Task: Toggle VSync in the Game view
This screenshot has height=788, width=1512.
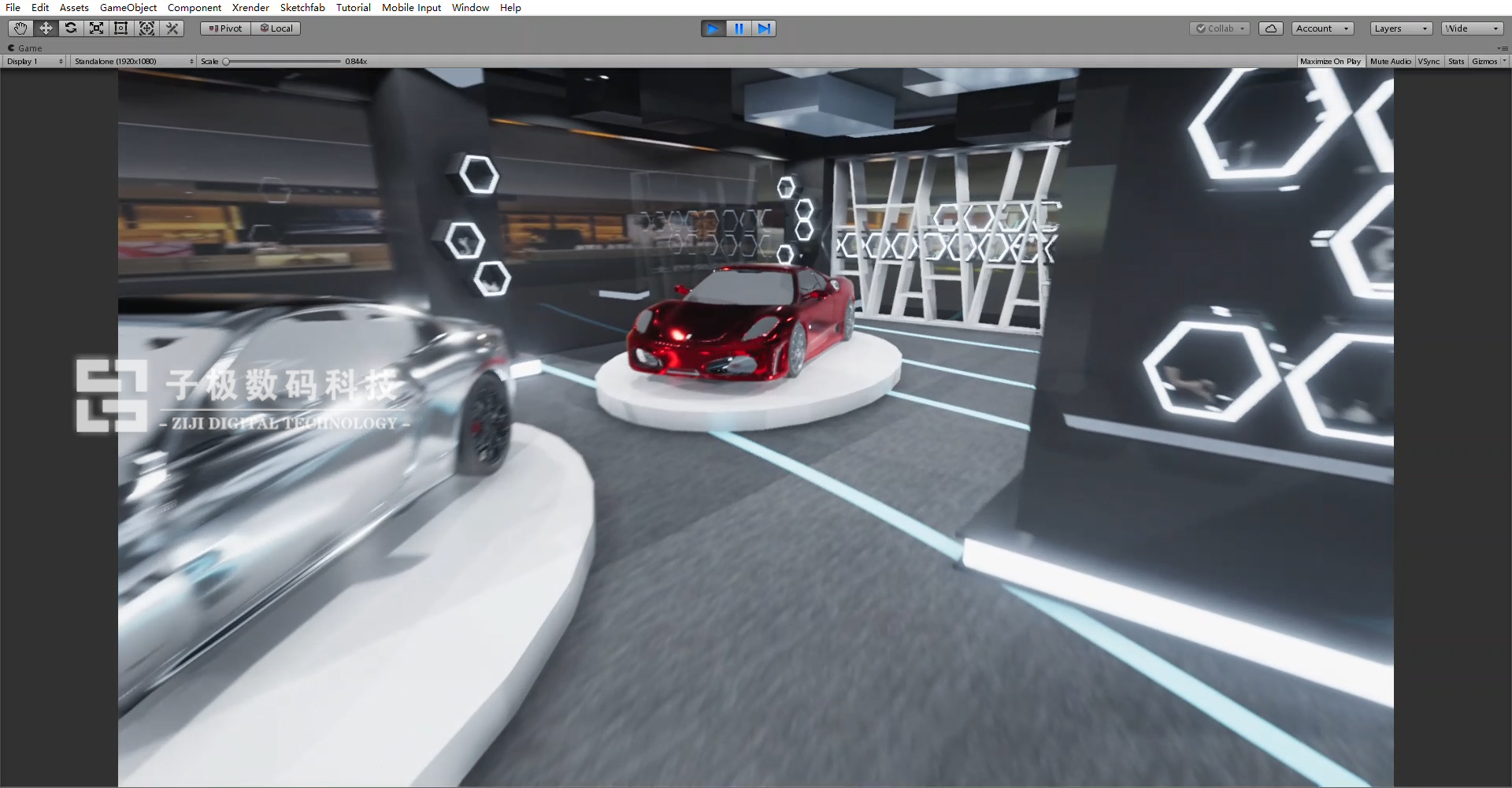Action: 1428,61
